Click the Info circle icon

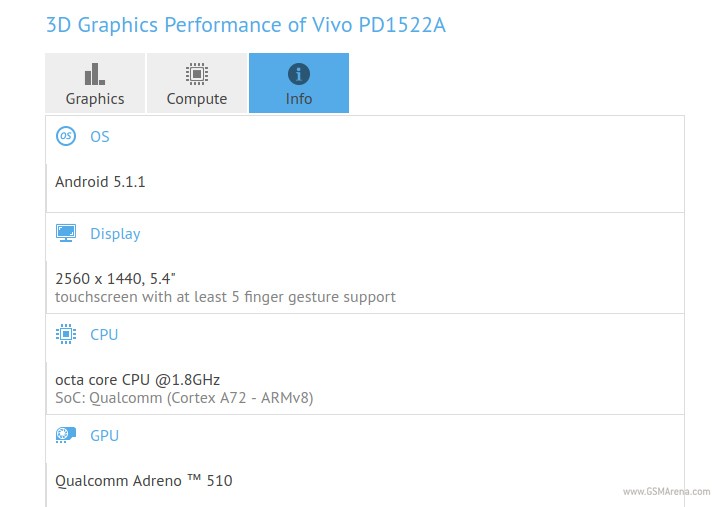[x=298, y=74]
